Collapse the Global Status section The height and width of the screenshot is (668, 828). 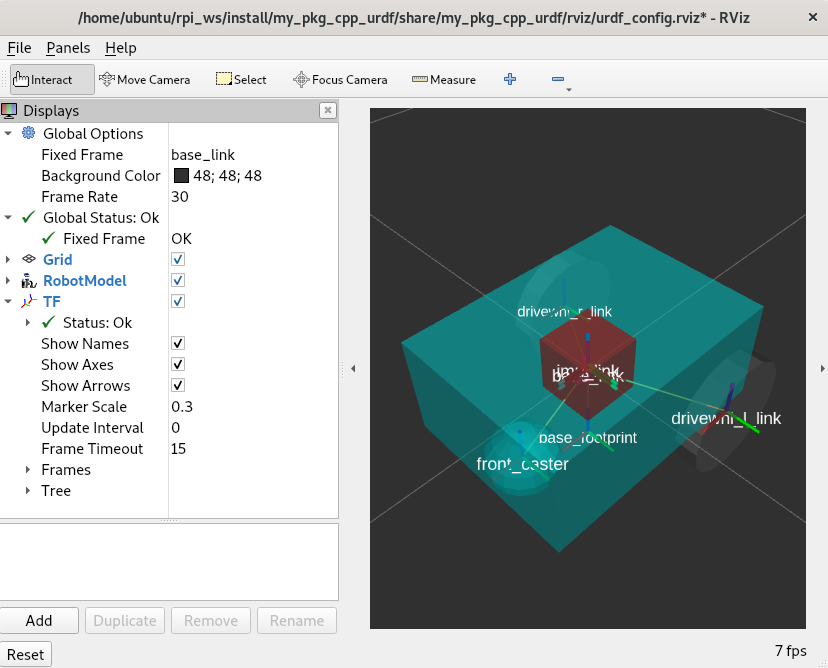pos(8,218)
